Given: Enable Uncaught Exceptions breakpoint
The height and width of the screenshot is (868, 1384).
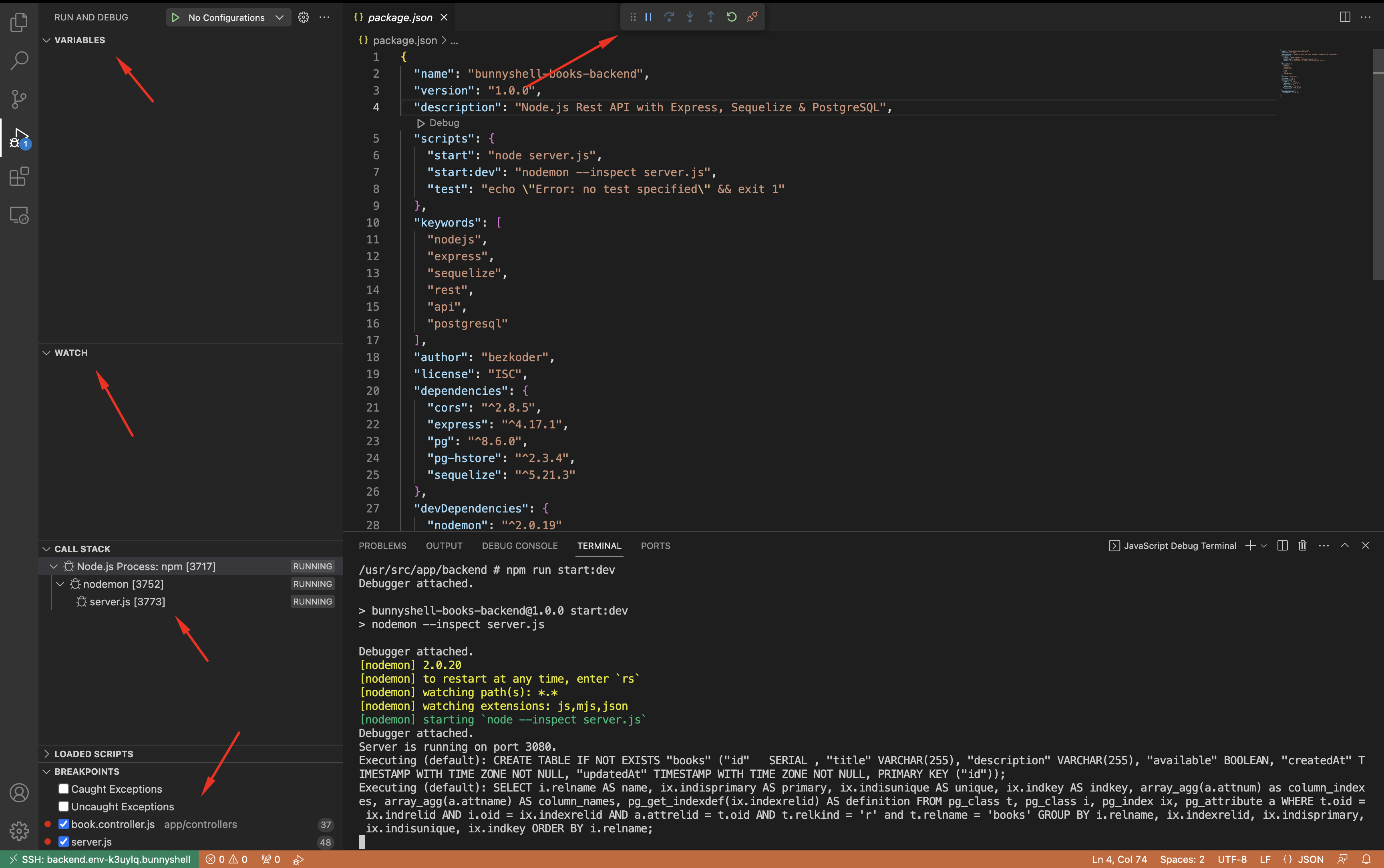Looking at the screenshot, I should tap(64, 807).
